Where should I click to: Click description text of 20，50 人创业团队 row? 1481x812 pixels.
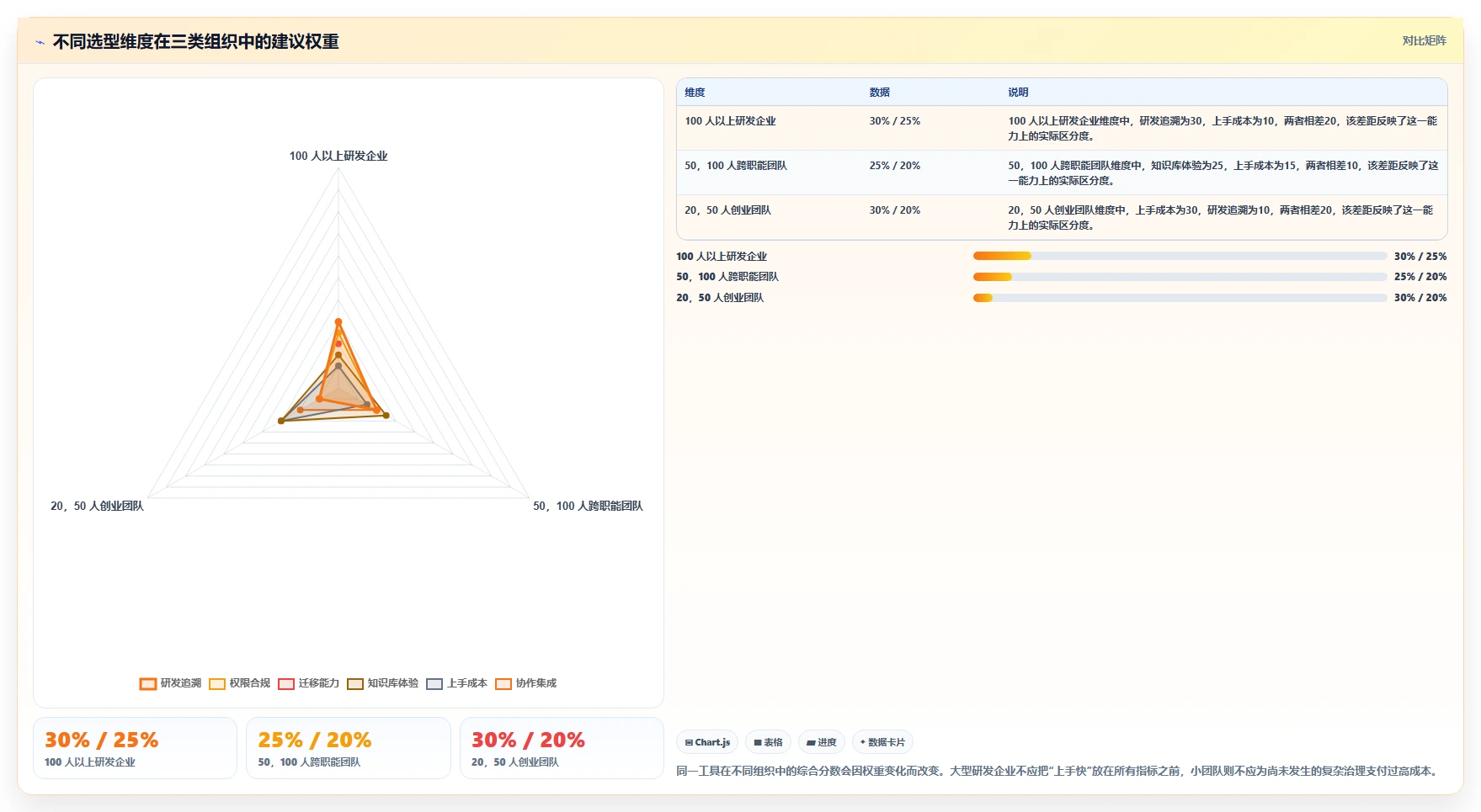coord(1223,218)
